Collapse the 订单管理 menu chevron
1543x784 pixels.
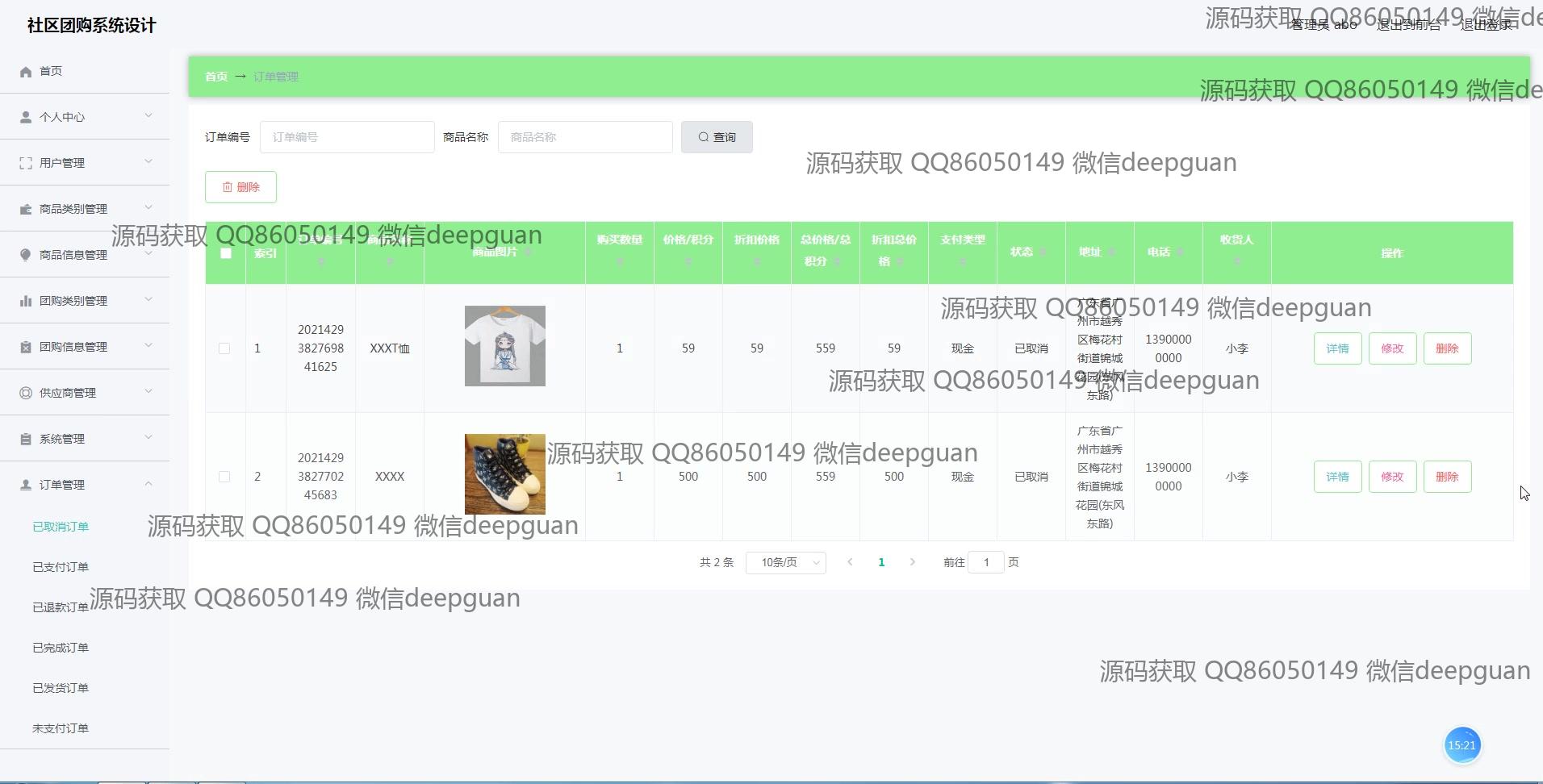pos(148,484)
